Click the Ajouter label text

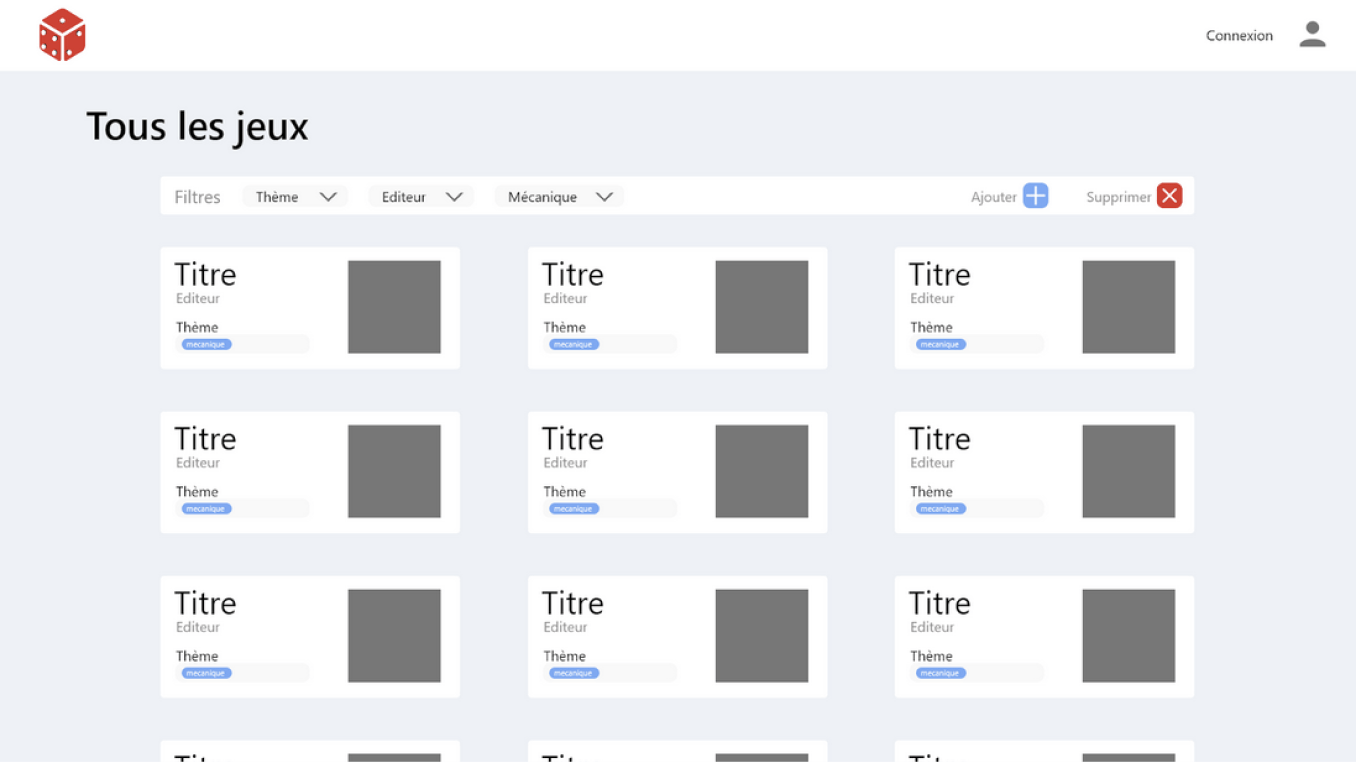click(x=993, y=197)
